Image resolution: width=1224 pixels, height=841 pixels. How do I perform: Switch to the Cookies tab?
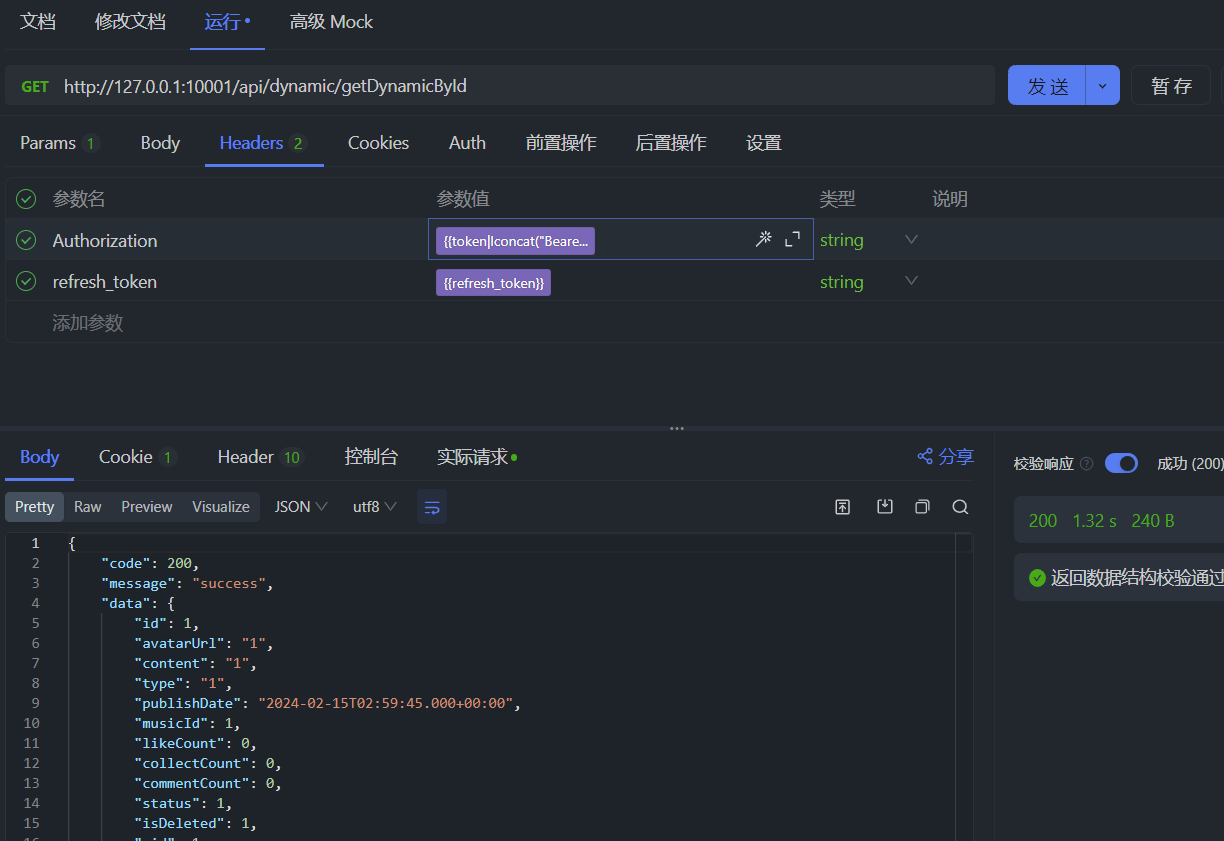[378, 143]
